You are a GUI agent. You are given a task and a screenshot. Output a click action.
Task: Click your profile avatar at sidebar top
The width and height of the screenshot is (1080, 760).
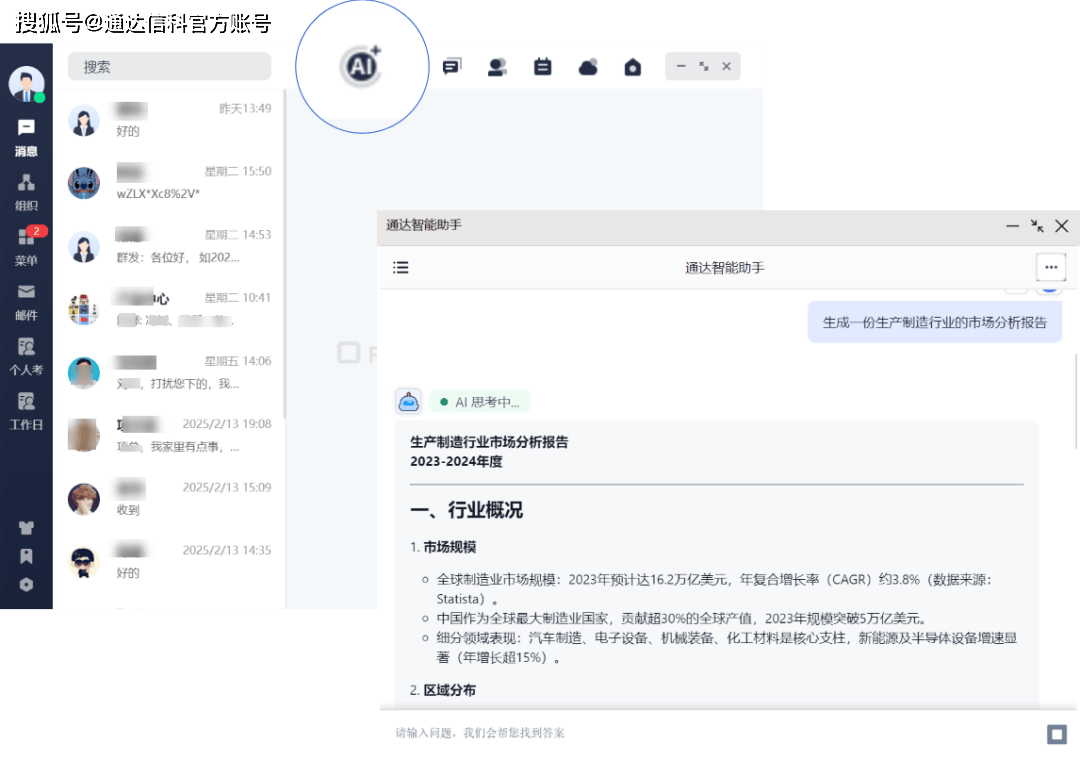click(26, 83)
